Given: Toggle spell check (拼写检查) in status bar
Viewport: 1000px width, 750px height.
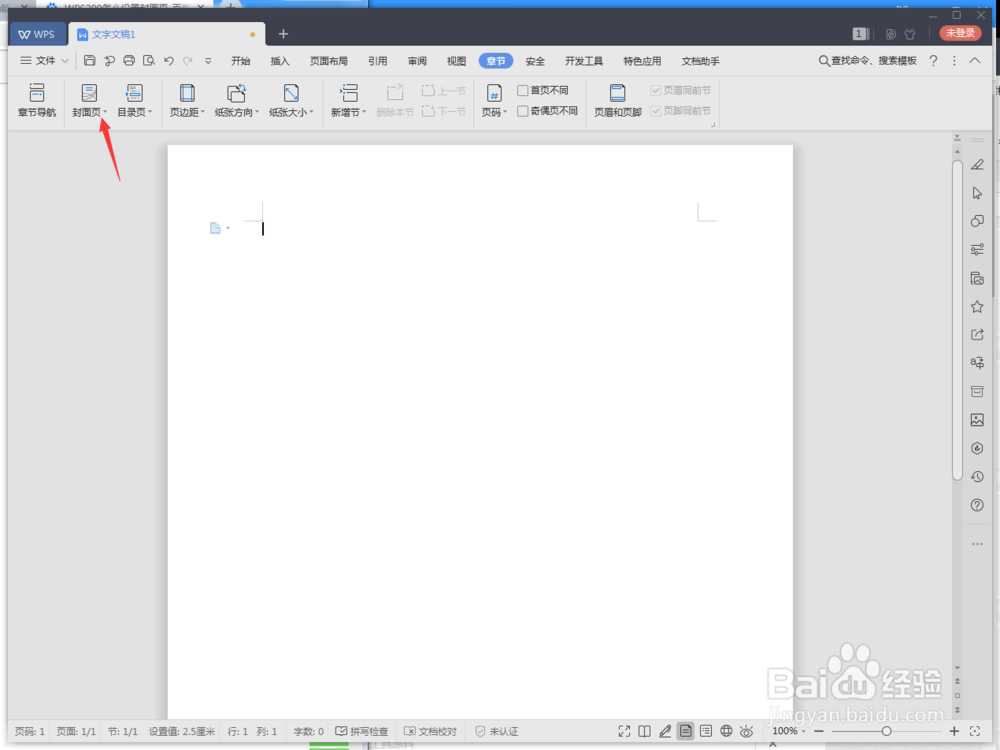Looking at the screenshot, I should click(362, 731).
